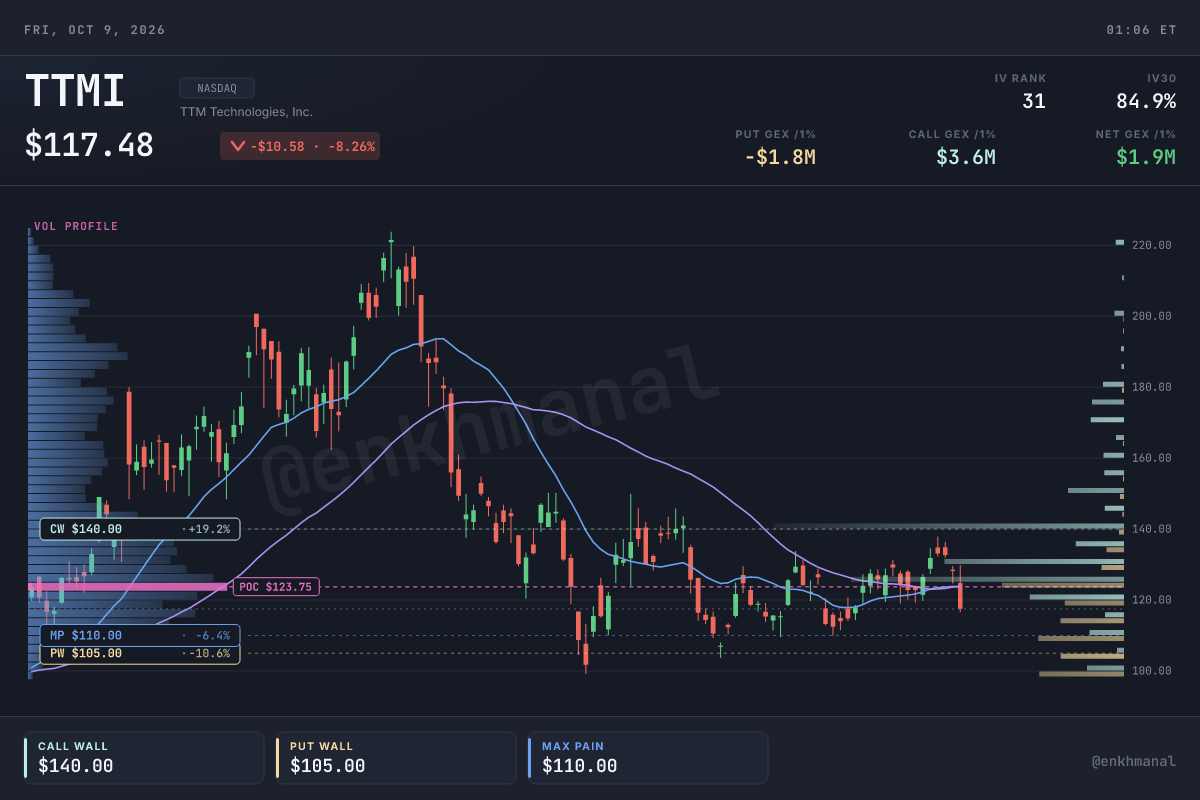The height and width of the screenshot is (800, 1200).
Task: Click the CALL GEX /1% heading
Action: tap(952, 134)
